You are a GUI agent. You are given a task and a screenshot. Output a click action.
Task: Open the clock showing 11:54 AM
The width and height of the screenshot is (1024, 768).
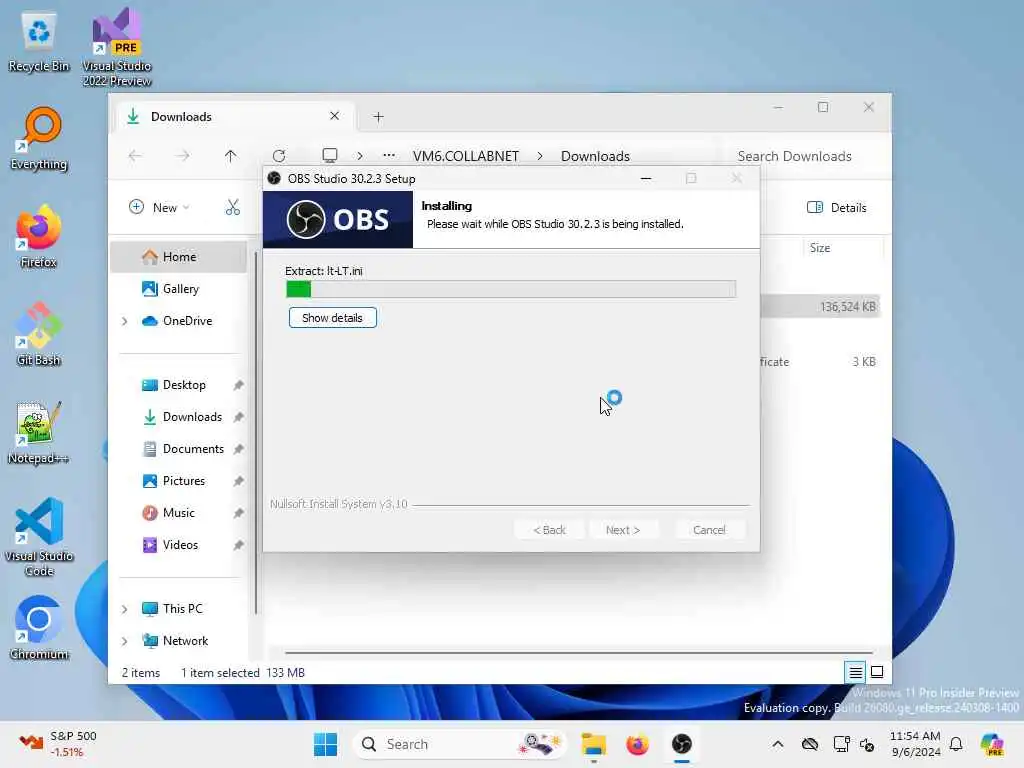click(x=915, y=744)
